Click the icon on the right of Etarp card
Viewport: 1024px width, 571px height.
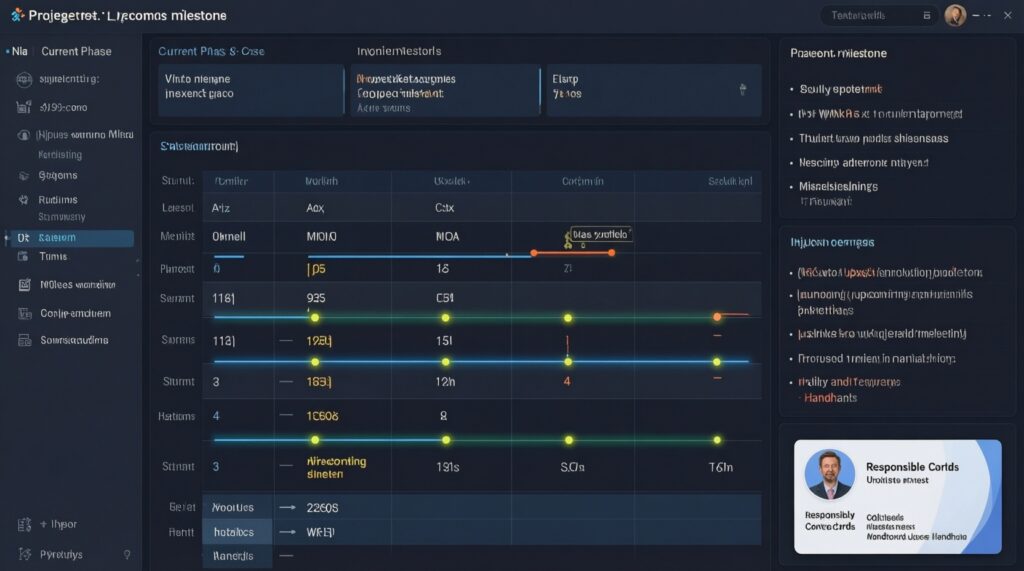[742, 90]
